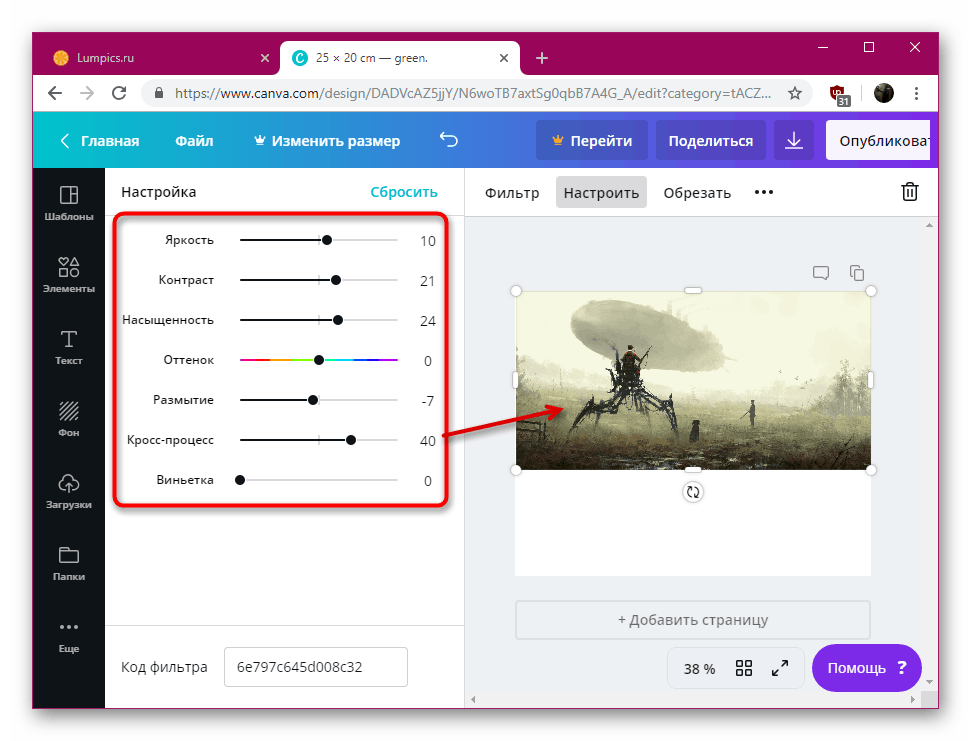971x741 pixels.
Task: Select the Обрезать crop option
Action: [x=697, y=193]
